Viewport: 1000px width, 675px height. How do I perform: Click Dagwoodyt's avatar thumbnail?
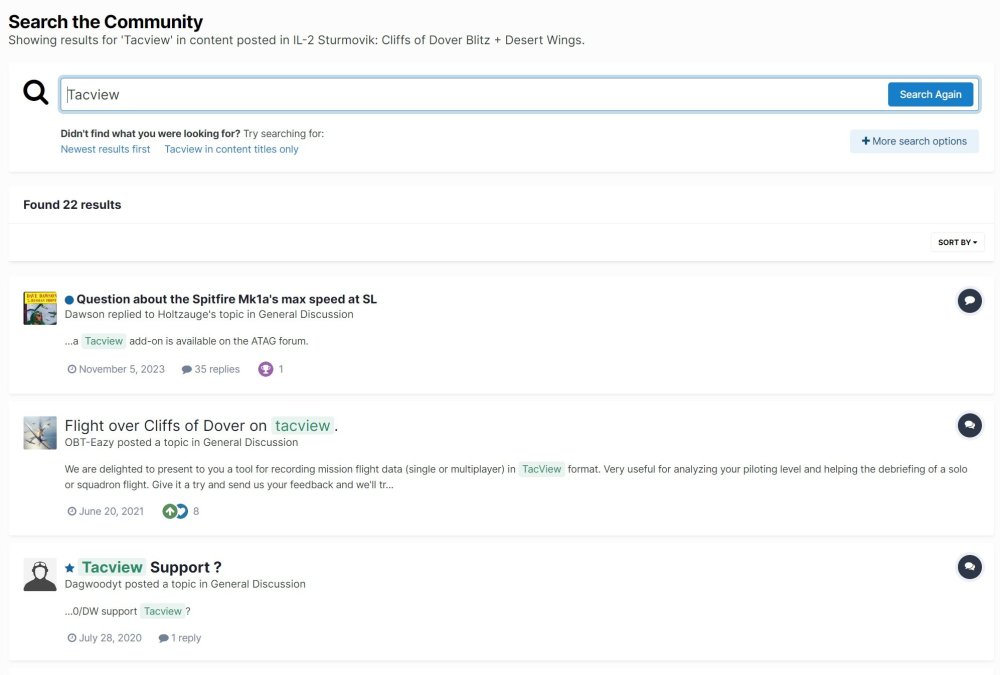pyautogui.click(x=40, y=575)
